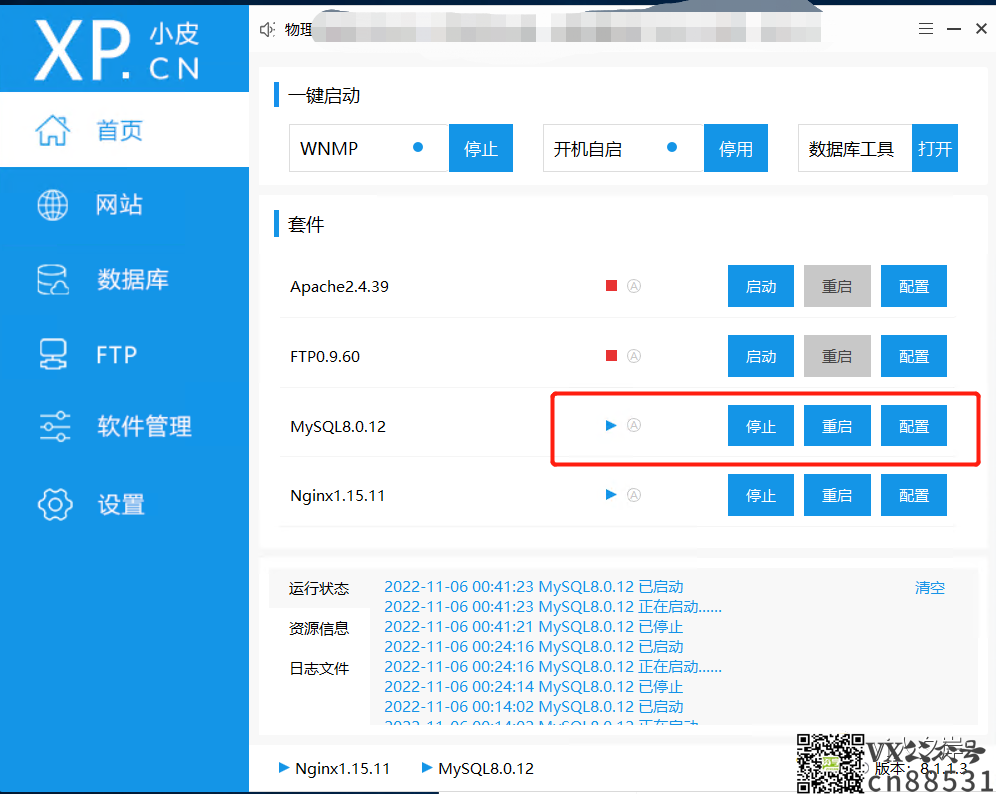Click MySQL8.0.12 in status bar

coord(486,769)
